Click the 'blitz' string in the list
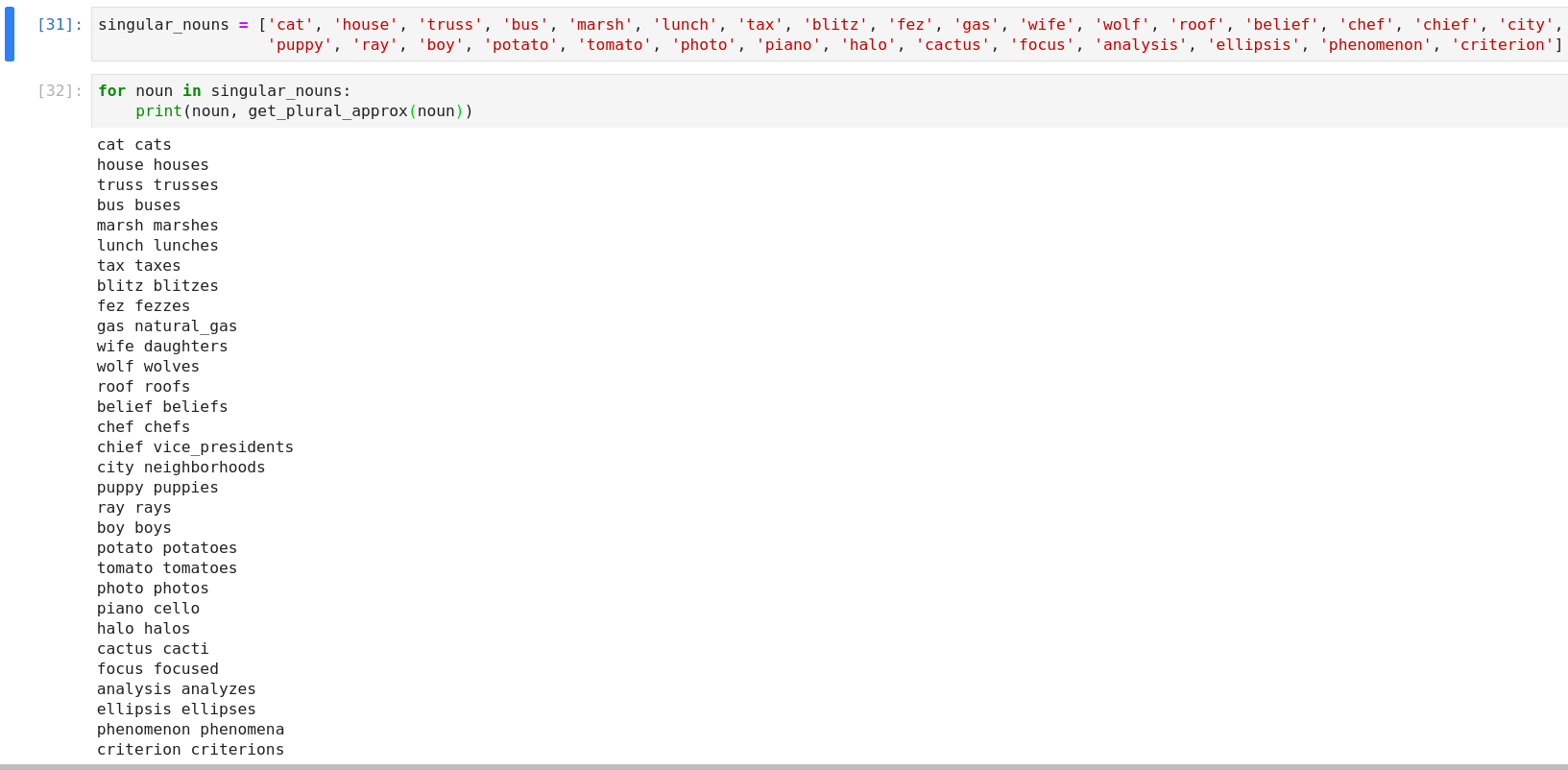Image resolution: width=1568 pixels, height=770 pixels. 835,24
